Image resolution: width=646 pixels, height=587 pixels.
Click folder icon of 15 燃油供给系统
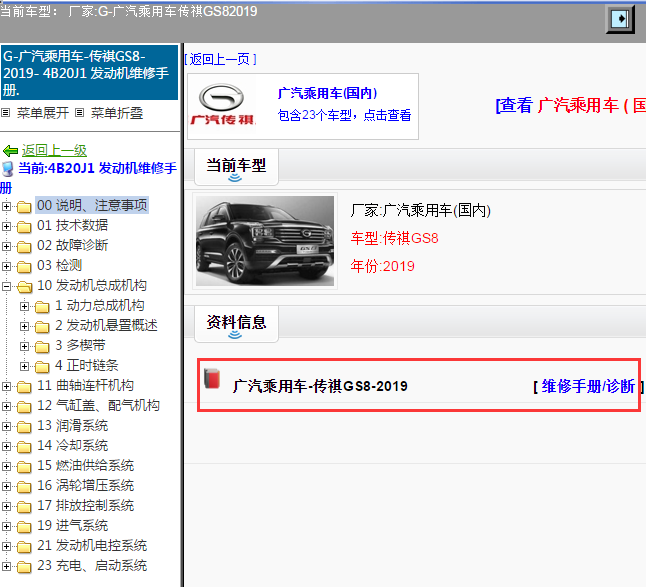(24, 467)
